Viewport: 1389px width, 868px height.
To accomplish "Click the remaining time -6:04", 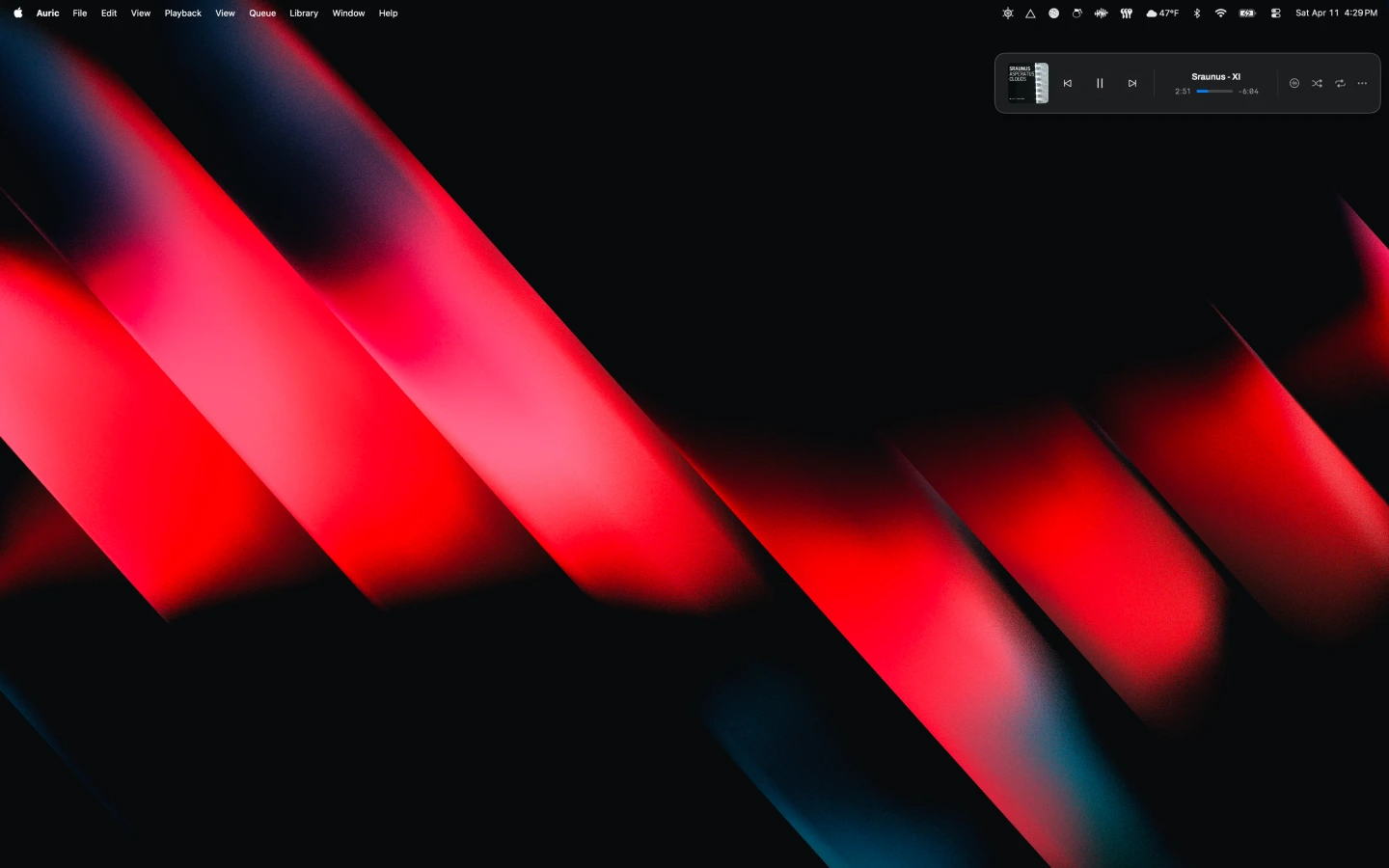I will point(1248,92).
